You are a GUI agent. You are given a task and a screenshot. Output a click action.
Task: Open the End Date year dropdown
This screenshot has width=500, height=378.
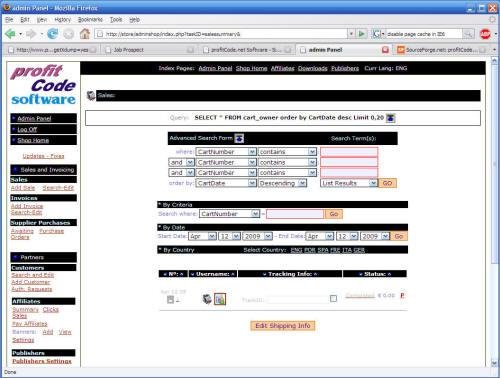pos(375,236)
